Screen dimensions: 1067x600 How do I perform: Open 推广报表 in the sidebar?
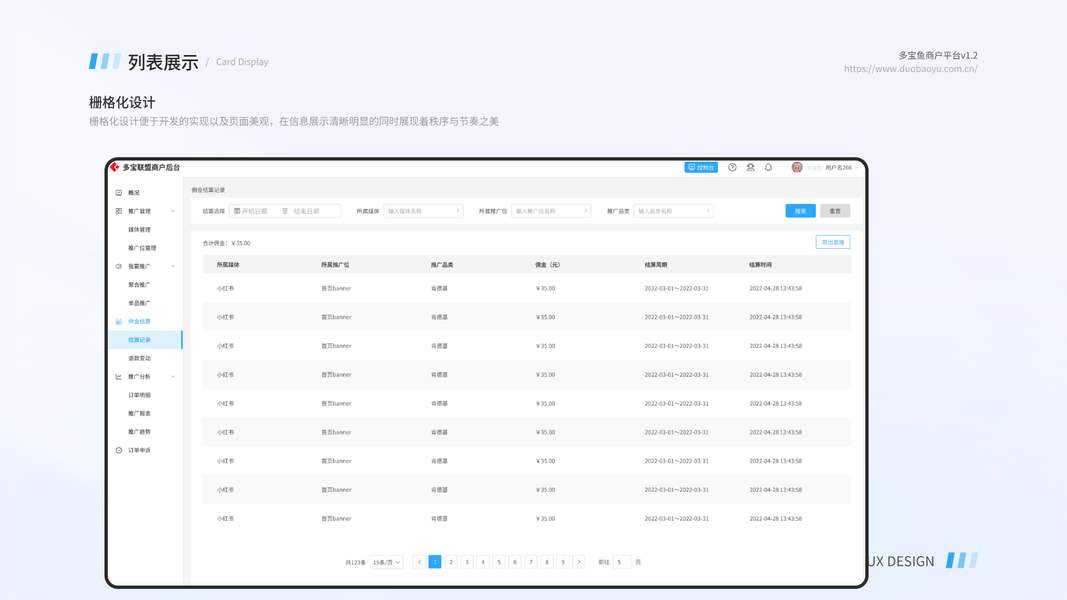pos(139,413)
